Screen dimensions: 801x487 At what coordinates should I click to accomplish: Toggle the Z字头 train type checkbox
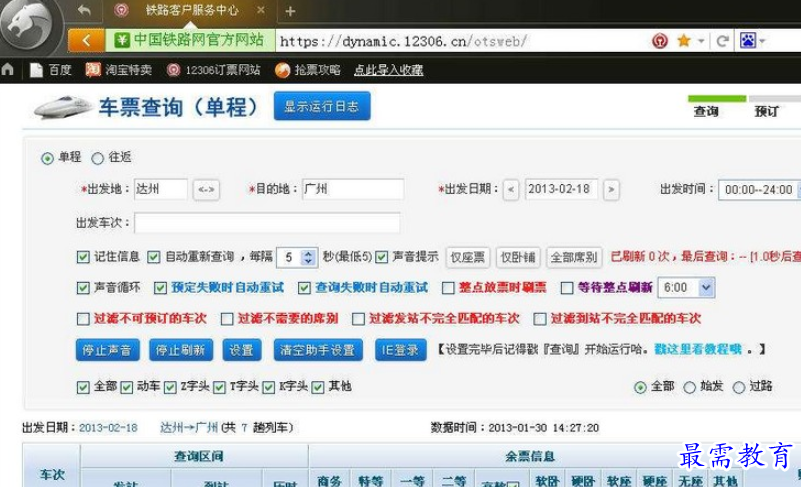[x=170, y=387]
